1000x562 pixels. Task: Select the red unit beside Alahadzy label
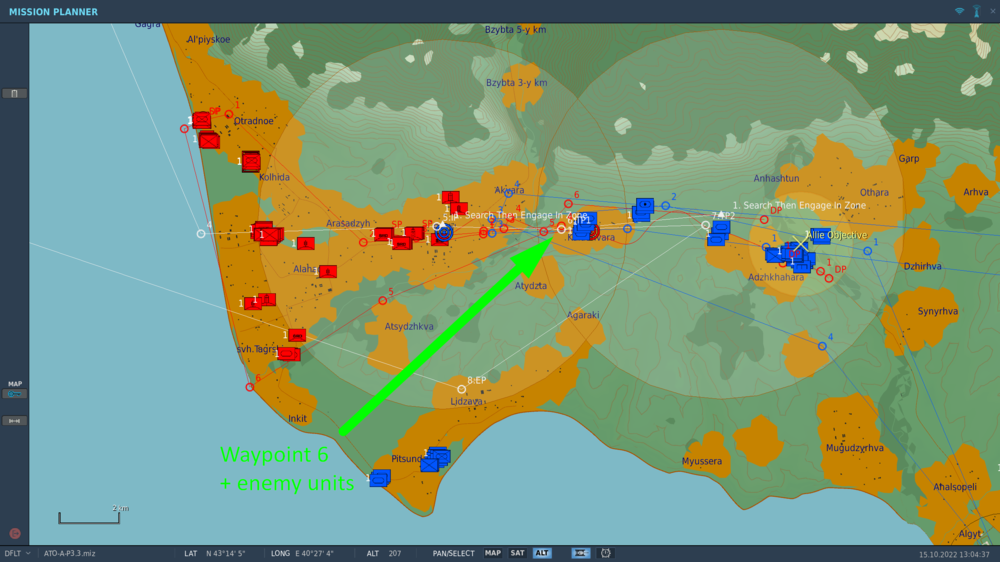(327, 272)
